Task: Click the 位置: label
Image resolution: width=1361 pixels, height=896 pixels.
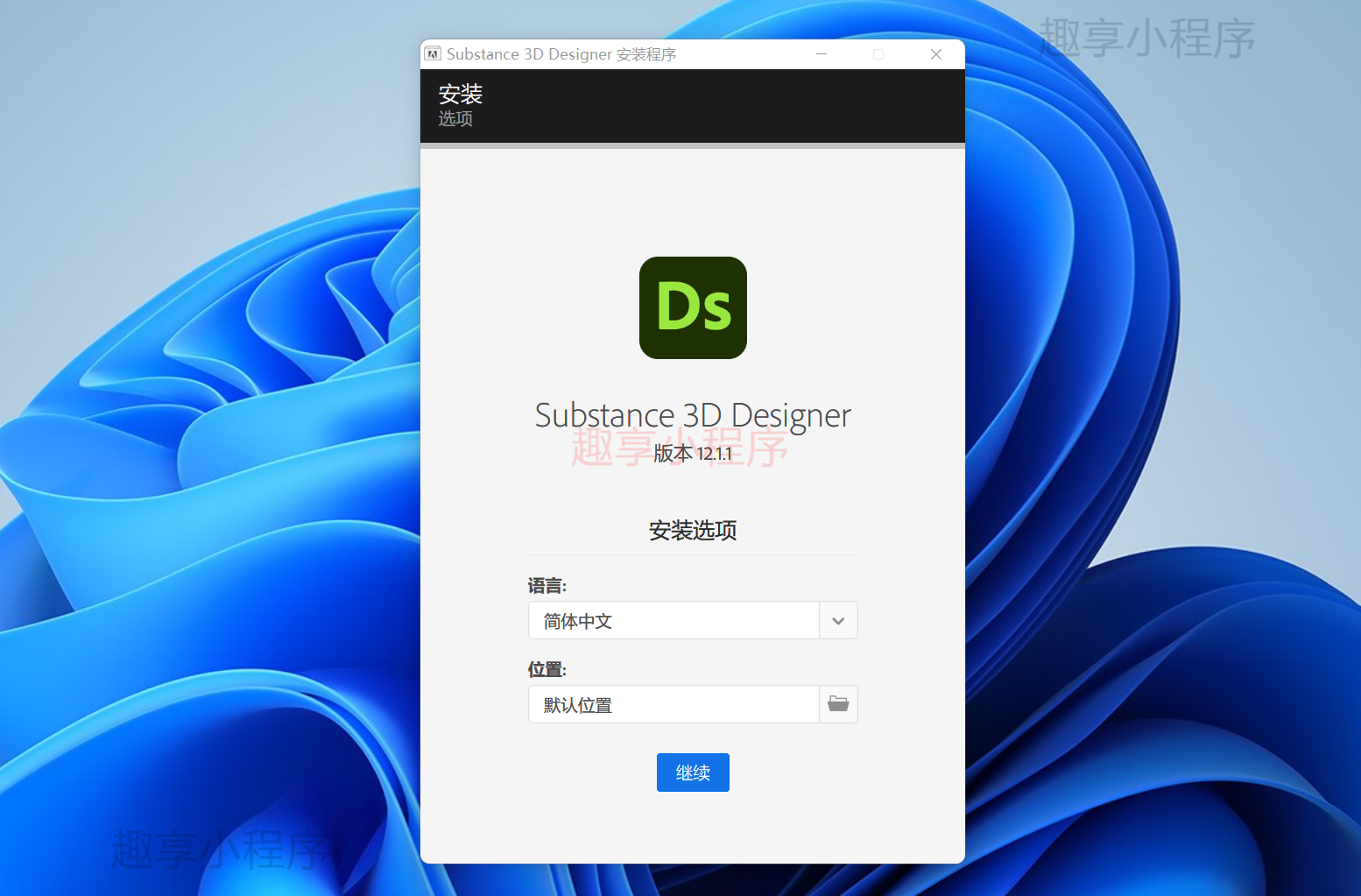Action: click(x=547, y=669)
